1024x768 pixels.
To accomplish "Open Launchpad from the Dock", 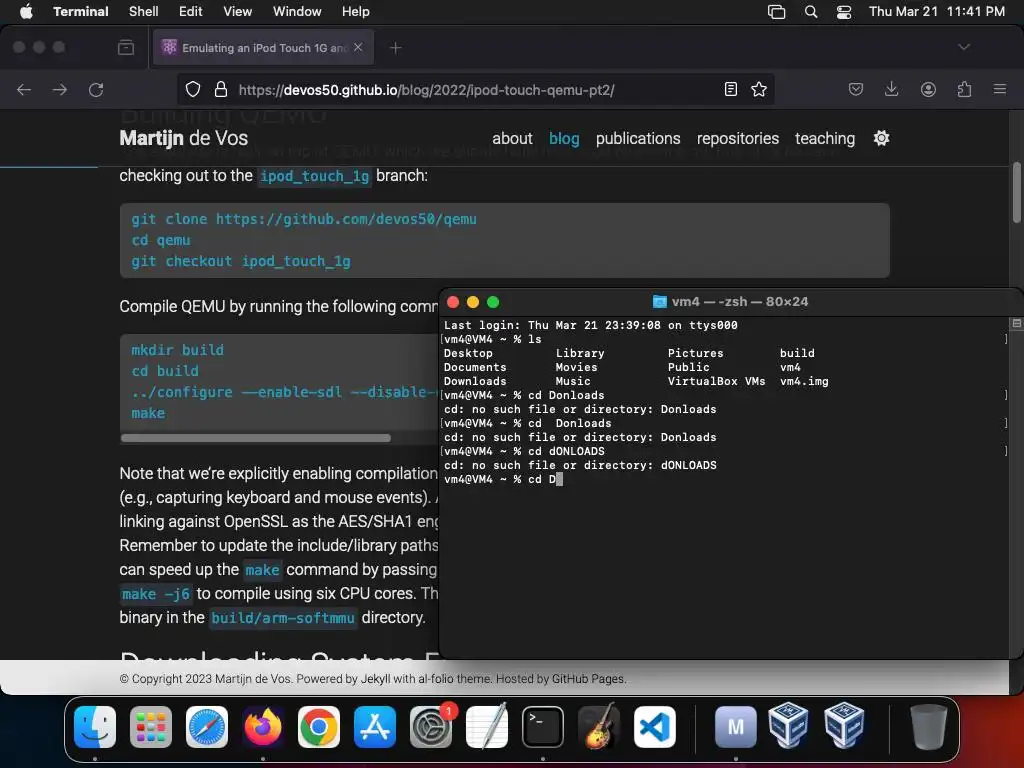I will point(151,727).
